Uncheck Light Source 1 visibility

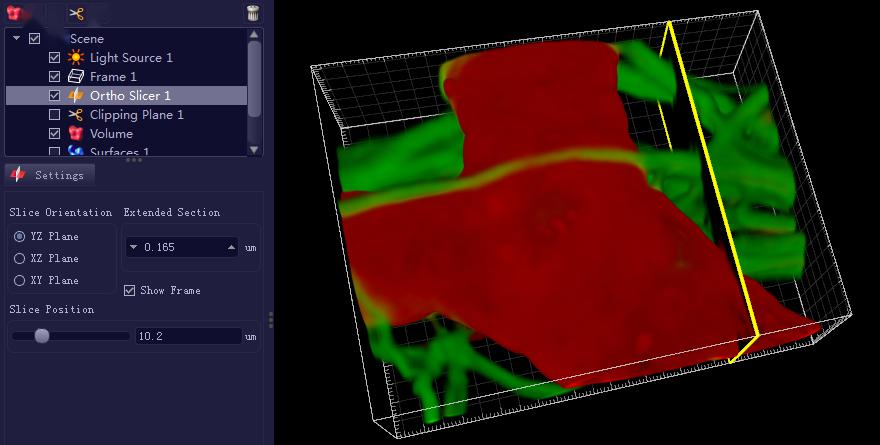click(54, 57)
